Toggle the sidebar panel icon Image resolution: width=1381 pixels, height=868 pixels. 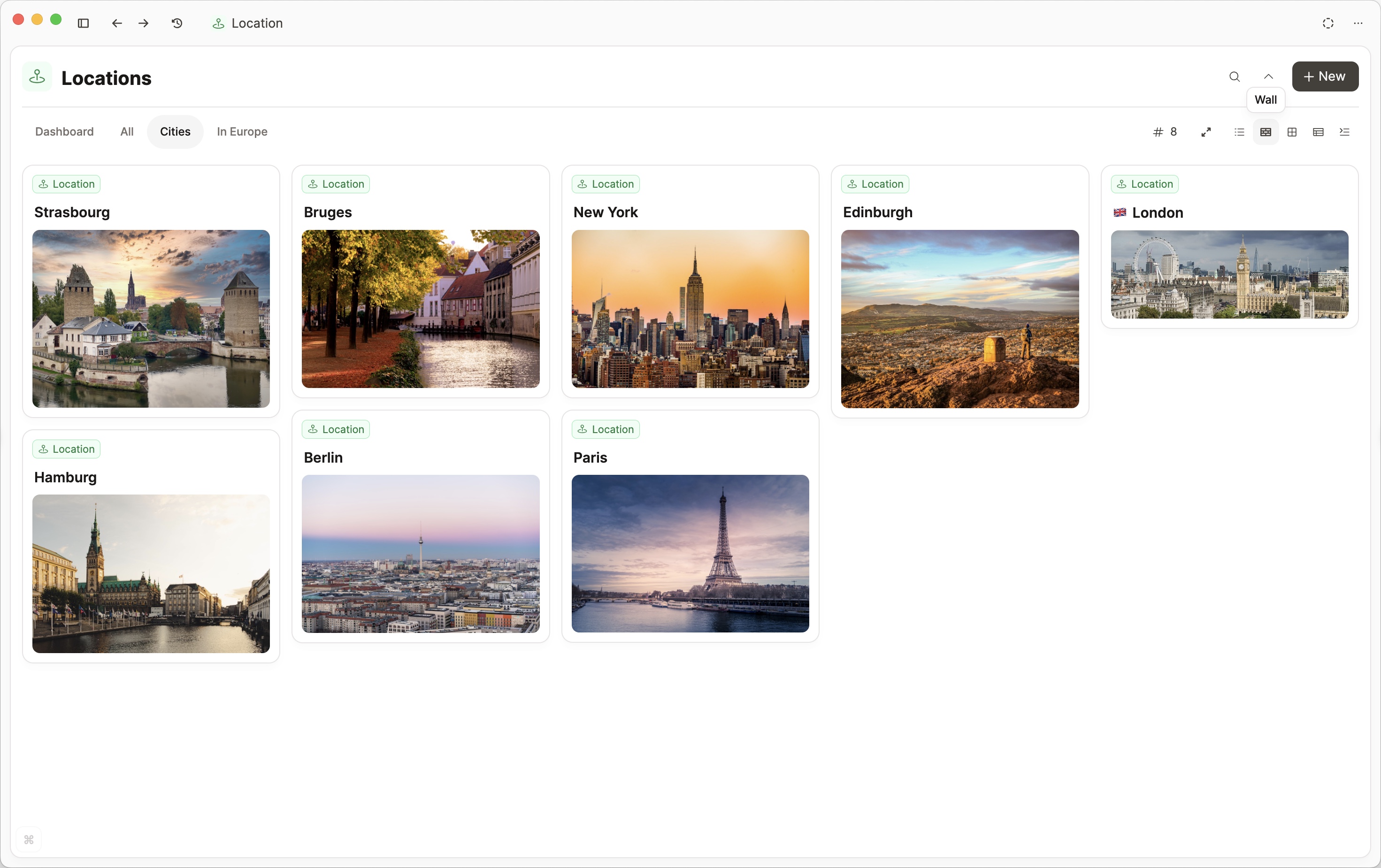pos(83,23)
